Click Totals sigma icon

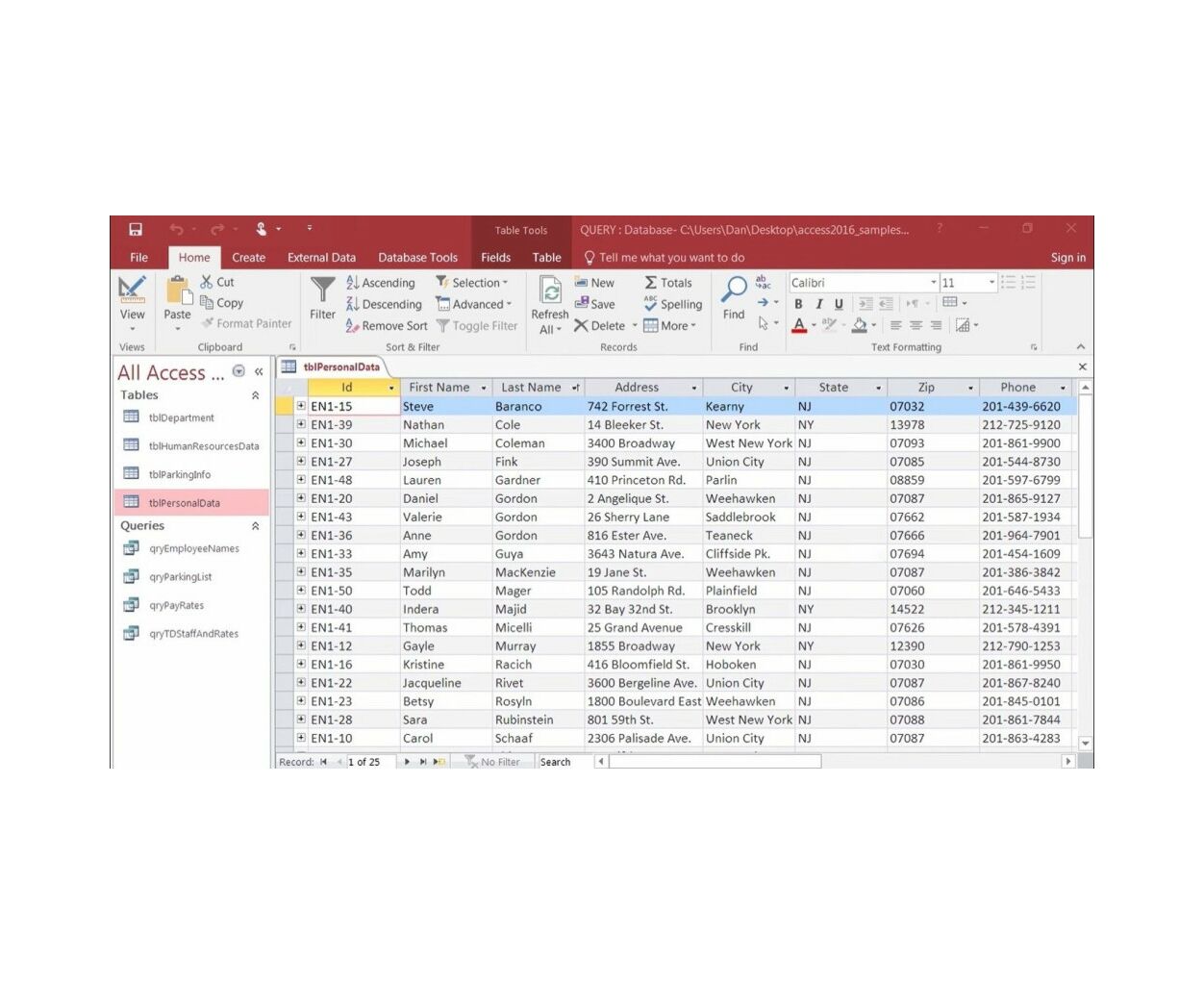(651, 283)
